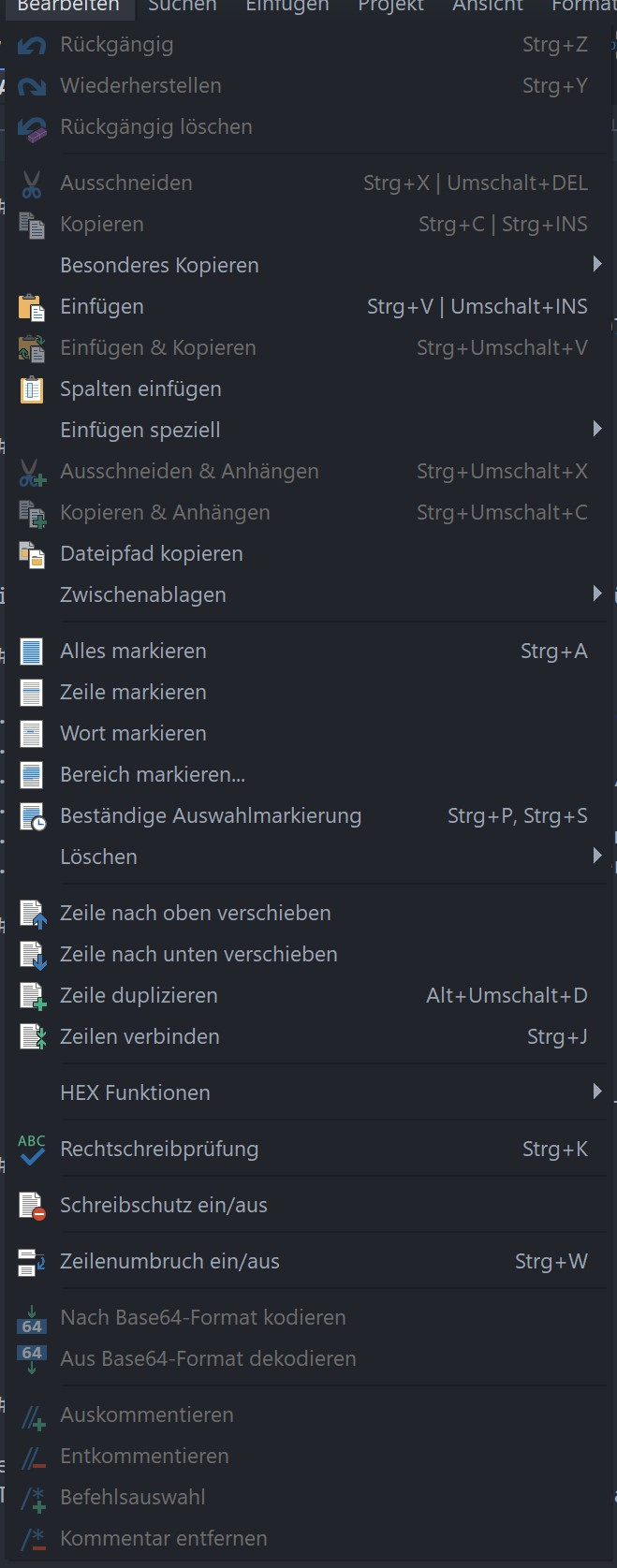617x1568 pixels.
Task: Click the Wort markieren icon
Action: 32,734
